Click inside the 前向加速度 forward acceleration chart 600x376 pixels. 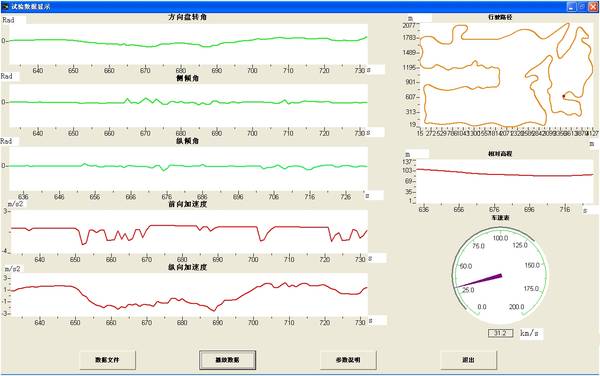(x=189, y=231)
